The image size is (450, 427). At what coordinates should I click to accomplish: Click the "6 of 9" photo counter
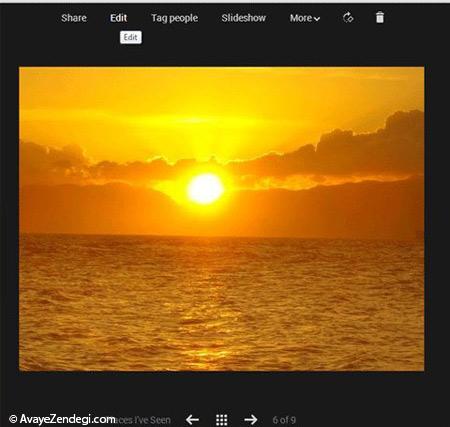tap(284, 420)
